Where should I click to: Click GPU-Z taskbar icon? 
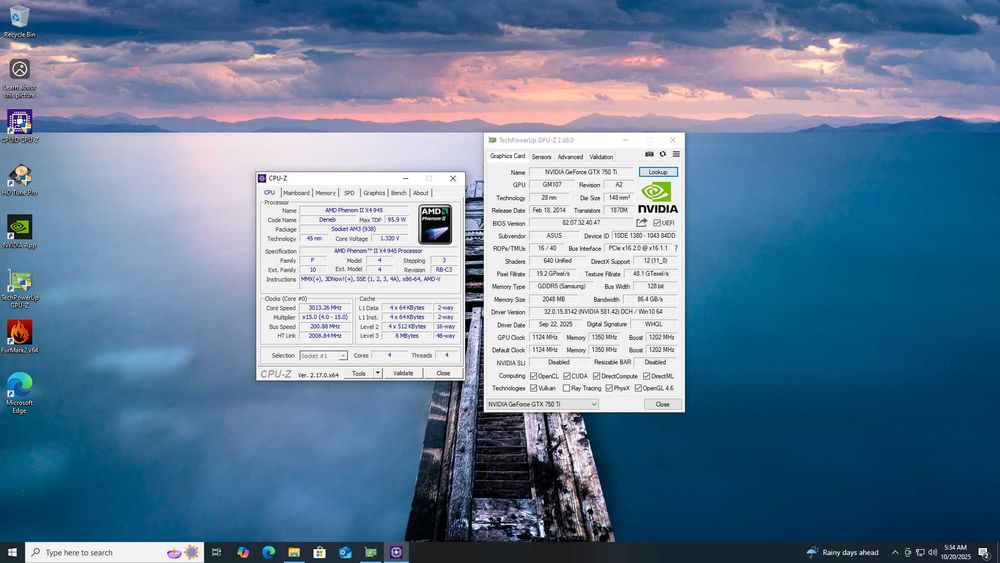tap(371, 552)
